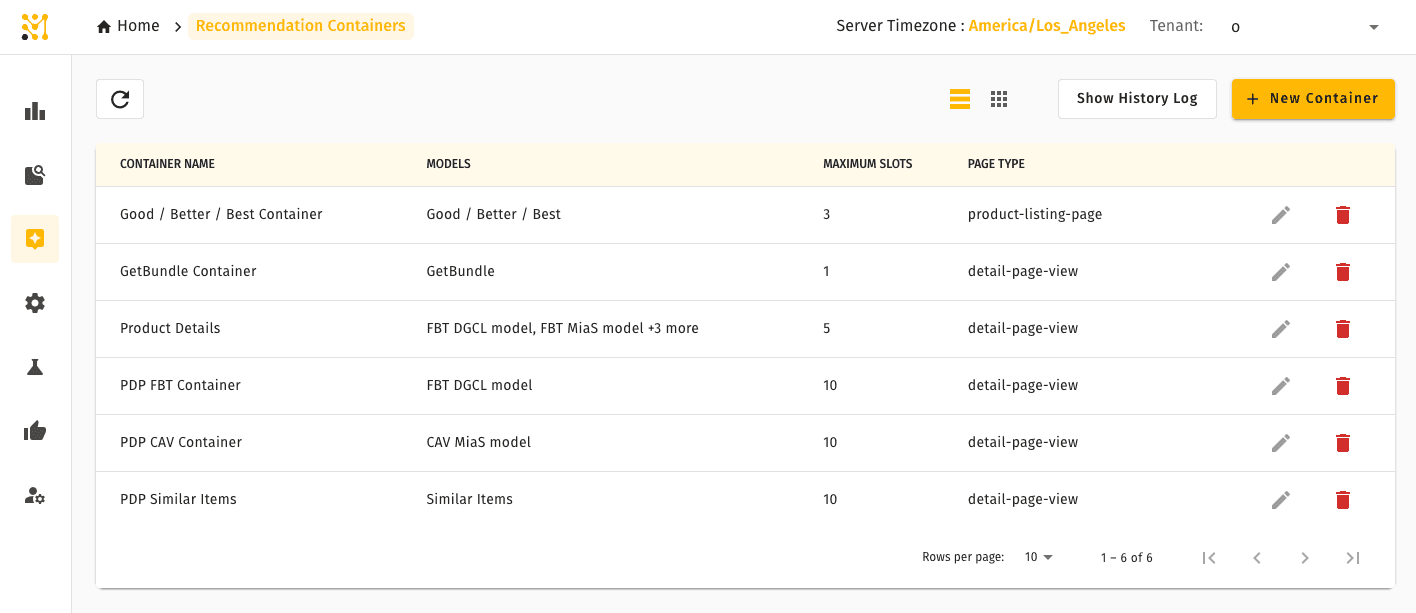Open the flask experiments sidebar icon
The height and width of the screenshot is (613, 1416).
(x=35, y=367)
